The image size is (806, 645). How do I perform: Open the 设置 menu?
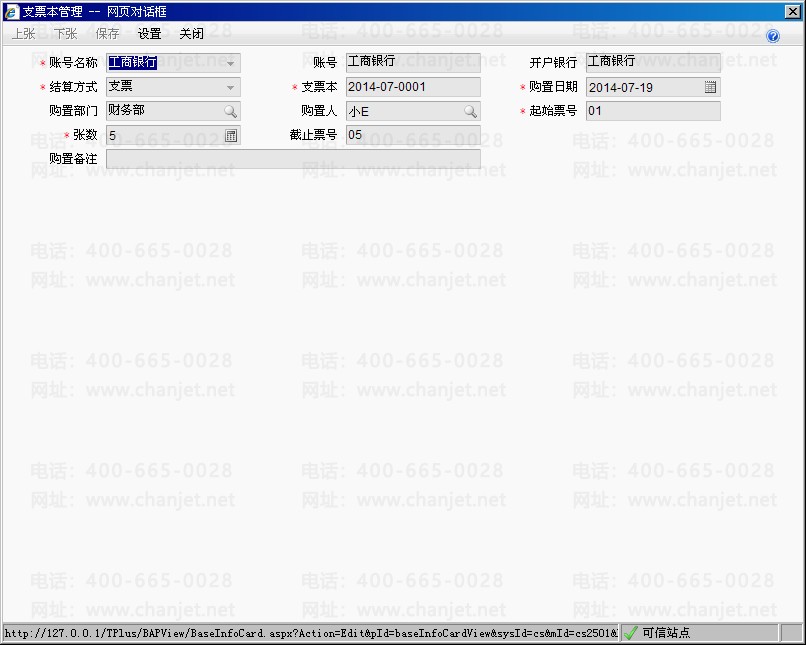tap(149, 34)
